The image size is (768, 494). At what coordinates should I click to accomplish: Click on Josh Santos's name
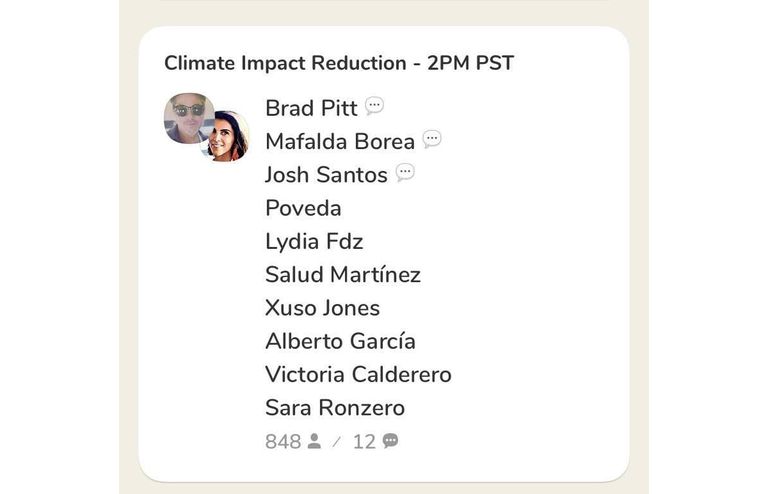[326, 175]
